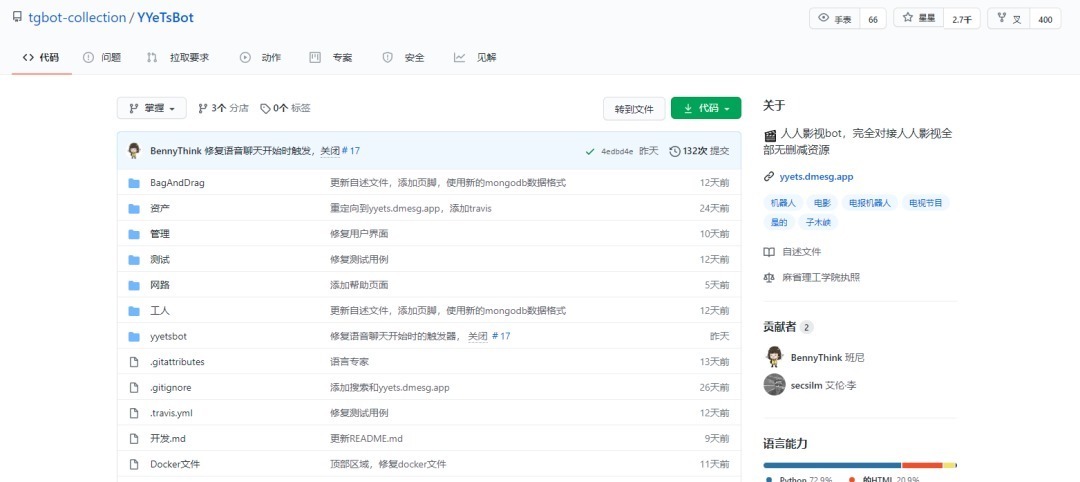Click the BagAndDrag folder icon
The image size is (1080, 482).
(x=134, y=182)
